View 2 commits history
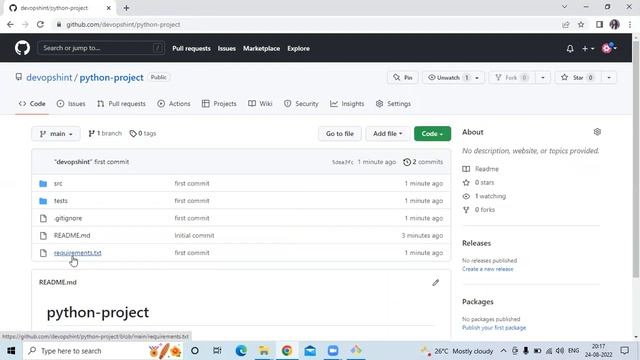 click(423, 162)
